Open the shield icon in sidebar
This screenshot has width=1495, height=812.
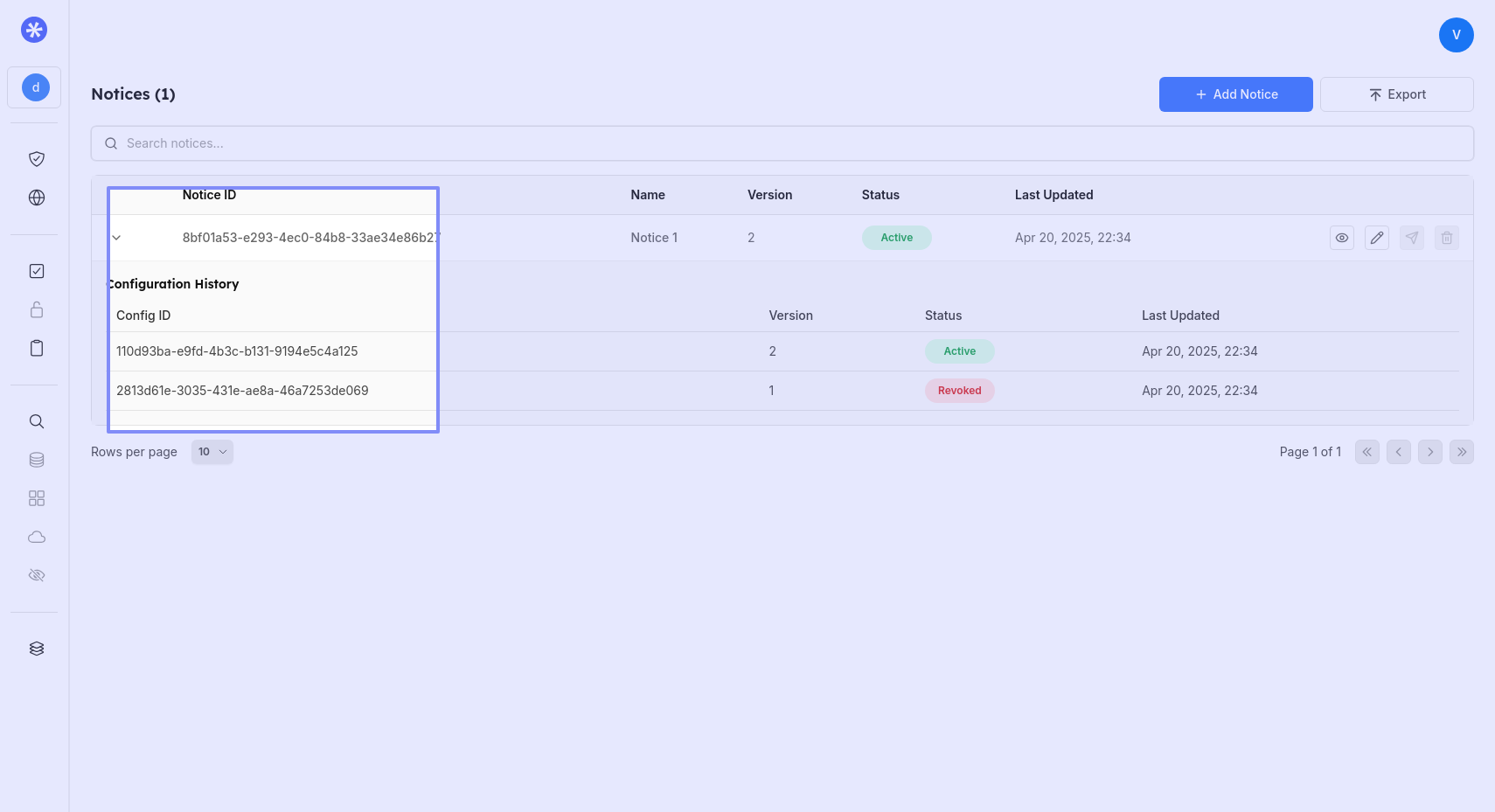[37, 159]
